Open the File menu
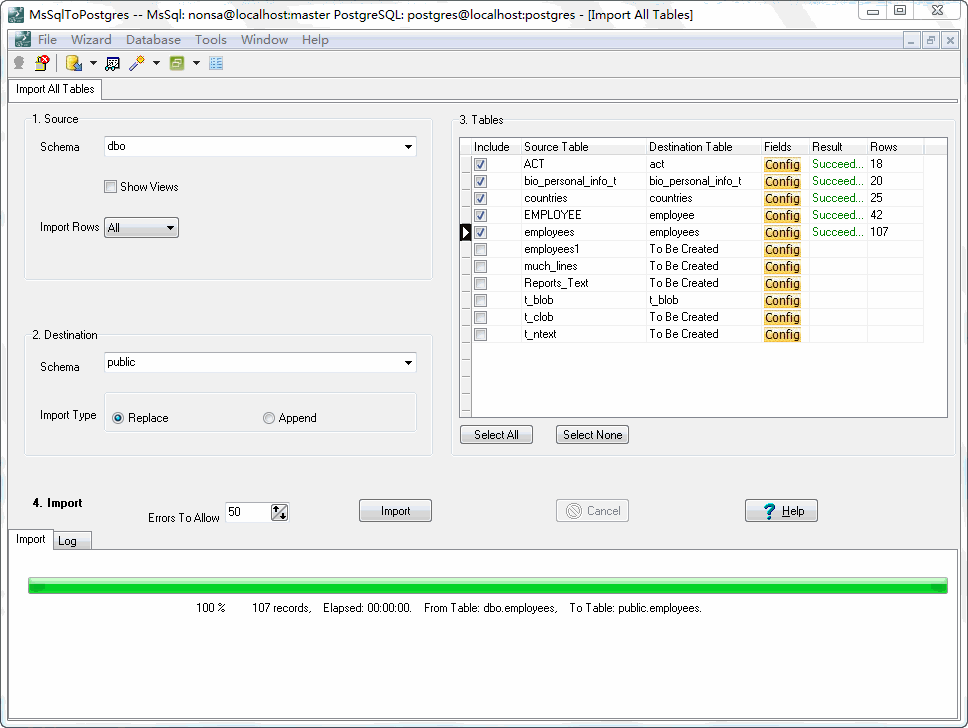The height and width of the screenshot is (728, 968). 48,40
